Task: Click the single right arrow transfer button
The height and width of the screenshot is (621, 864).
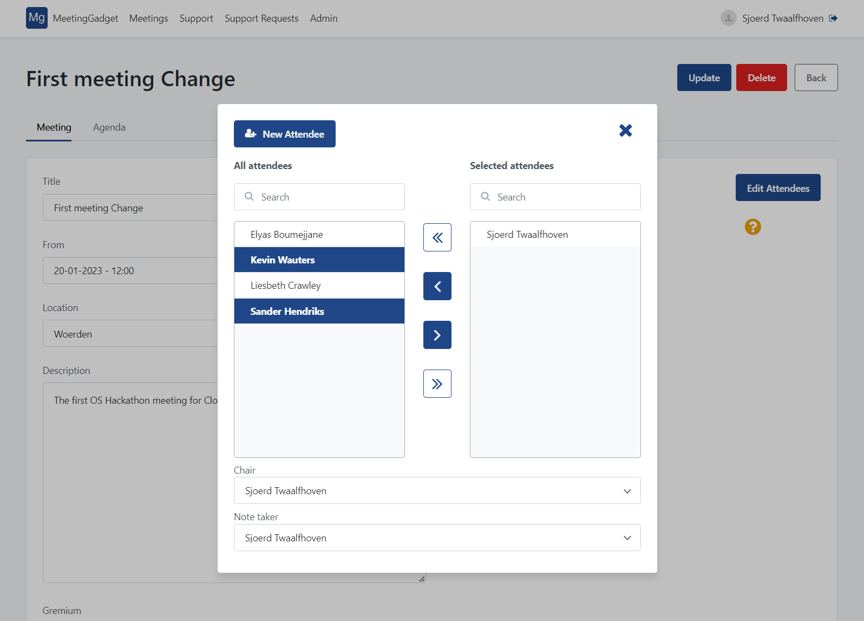Action: click(437, 335)
